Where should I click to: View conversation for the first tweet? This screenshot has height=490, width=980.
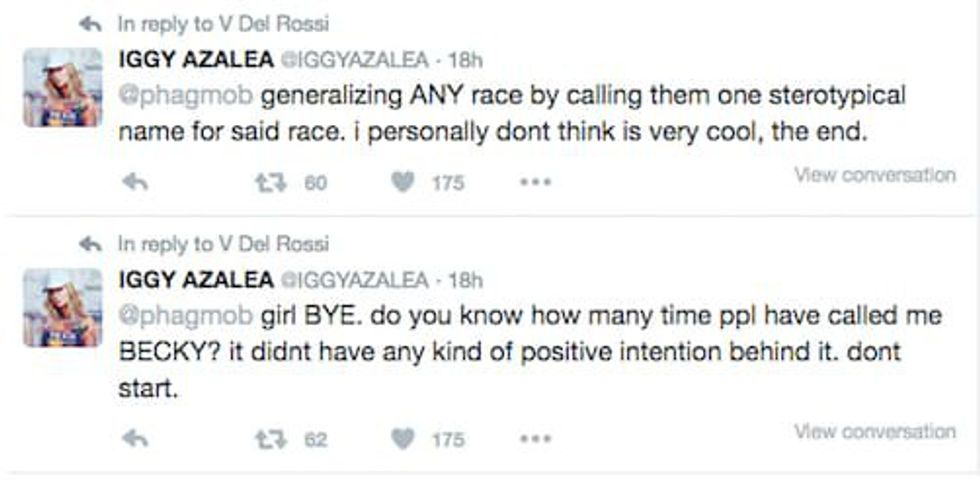point(875,175)
